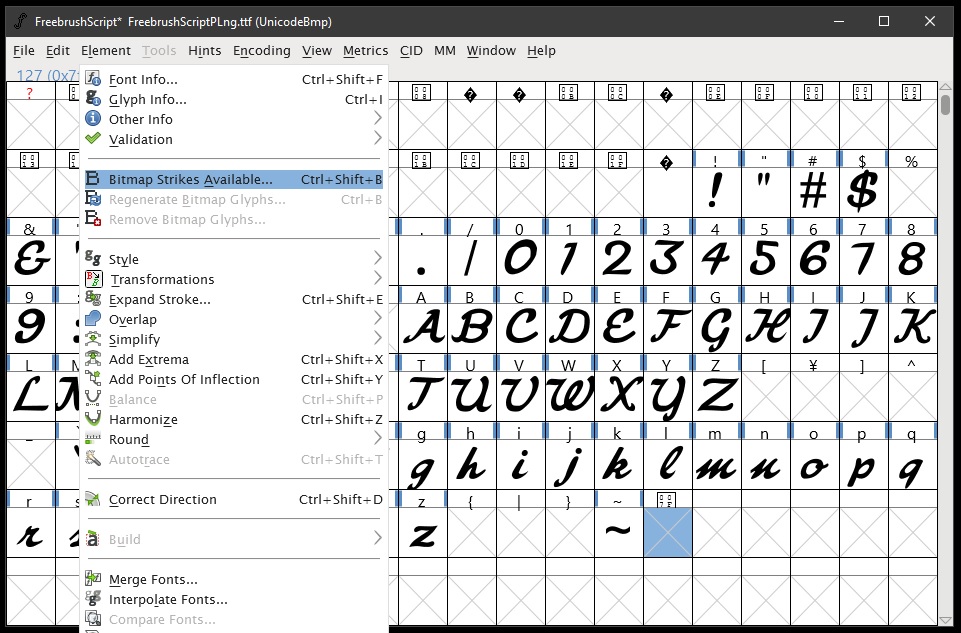
Task: Click the Glyph Info icon
Action: coord(93,99)
